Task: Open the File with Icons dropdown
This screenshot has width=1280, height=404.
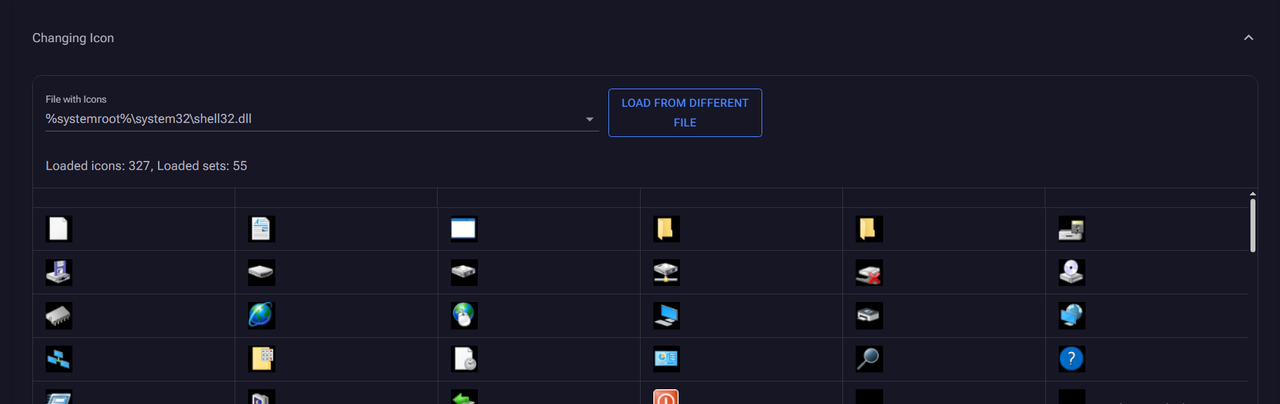Action: tap(589, 120)
